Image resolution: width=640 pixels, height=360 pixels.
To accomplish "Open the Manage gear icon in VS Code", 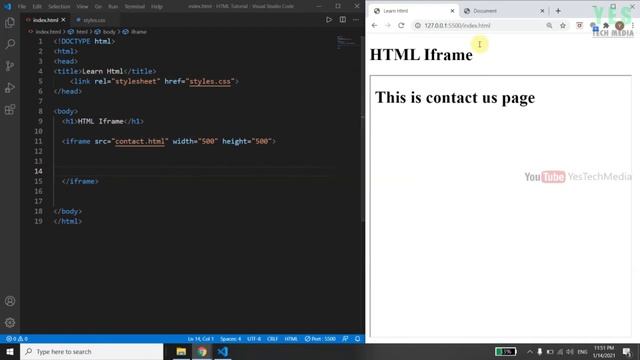I will [x=10, y=323].
